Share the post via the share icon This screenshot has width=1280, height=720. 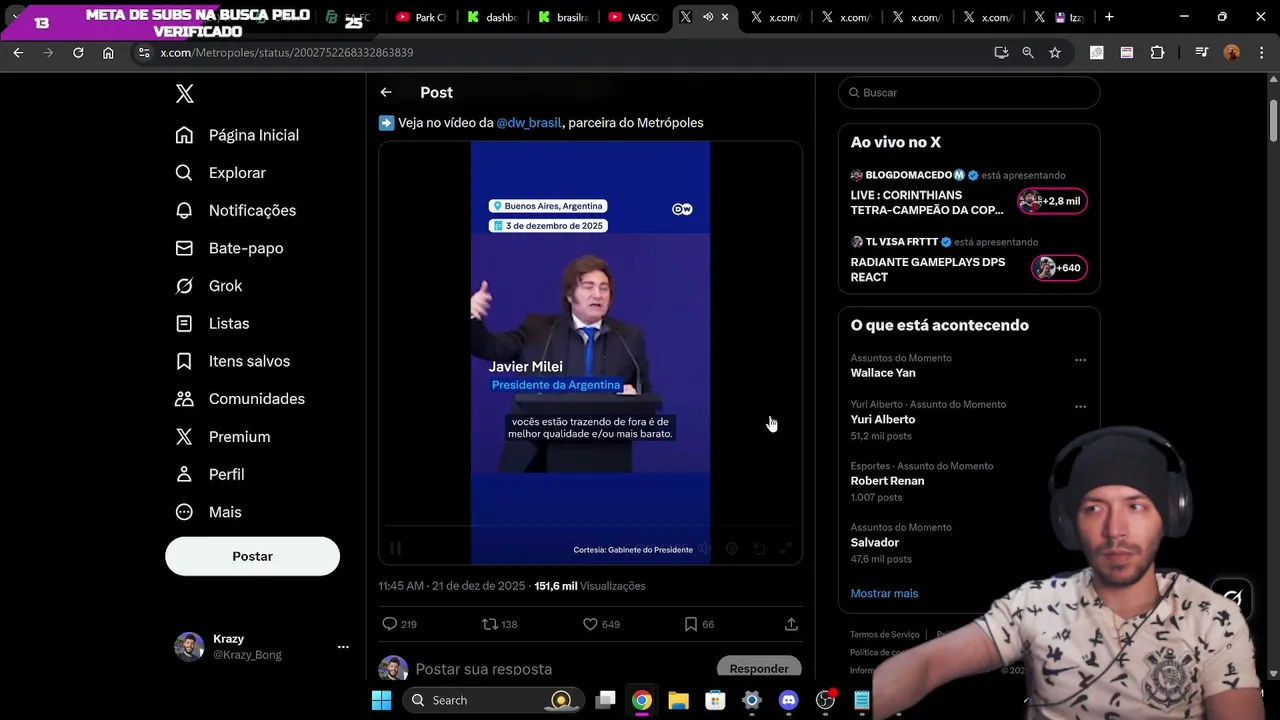point(791,624)
